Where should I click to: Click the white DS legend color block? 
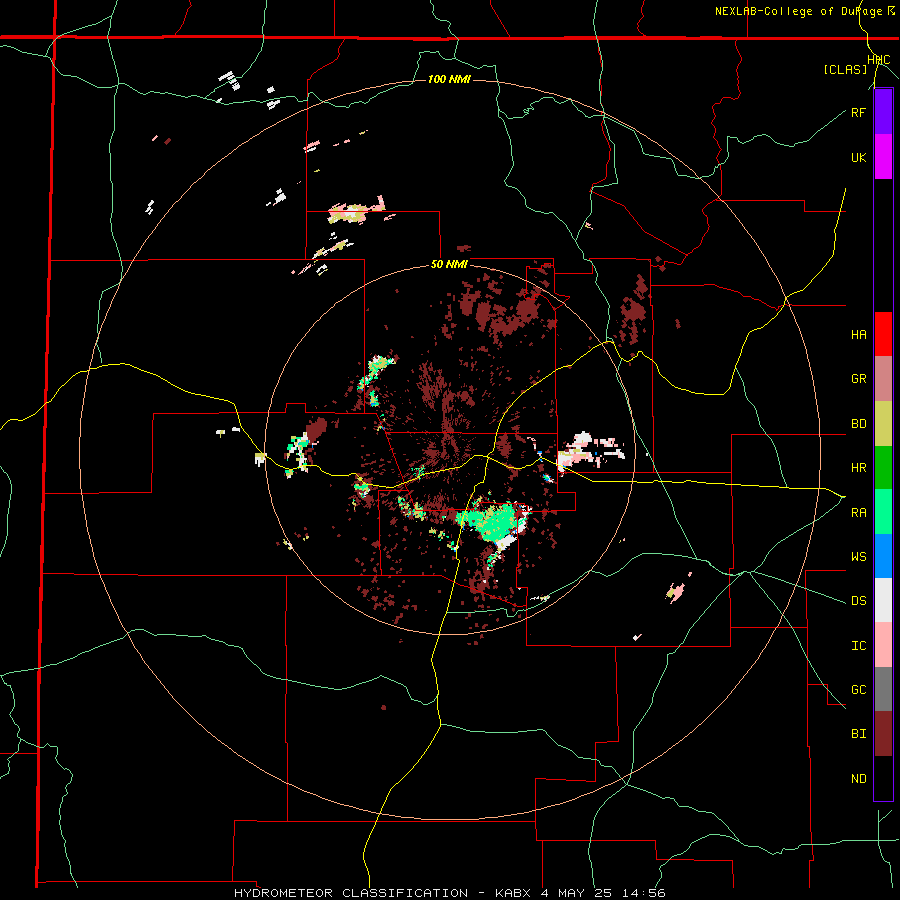coord(883,600)
